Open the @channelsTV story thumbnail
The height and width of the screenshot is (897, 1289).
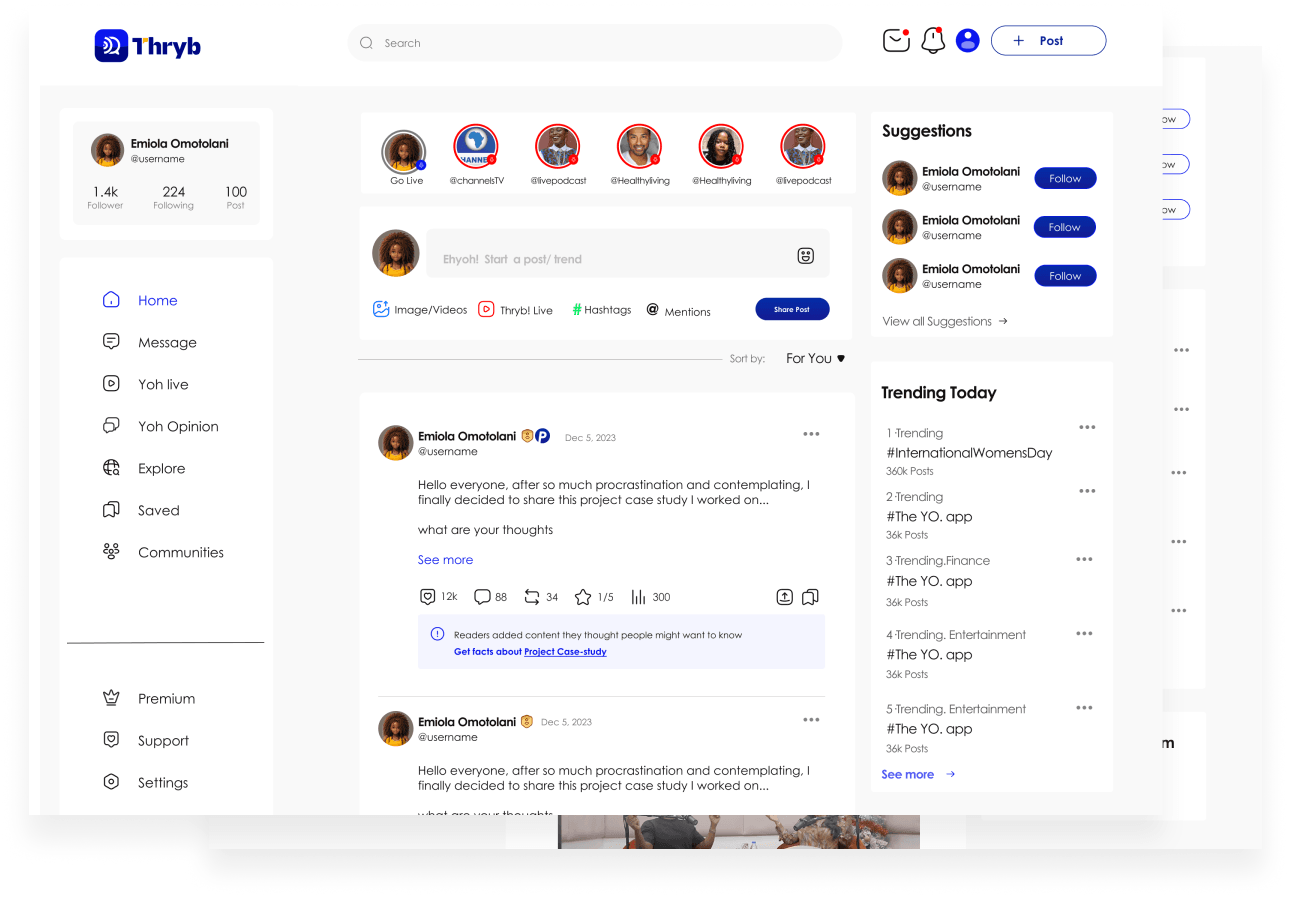(x=476, y=147)
